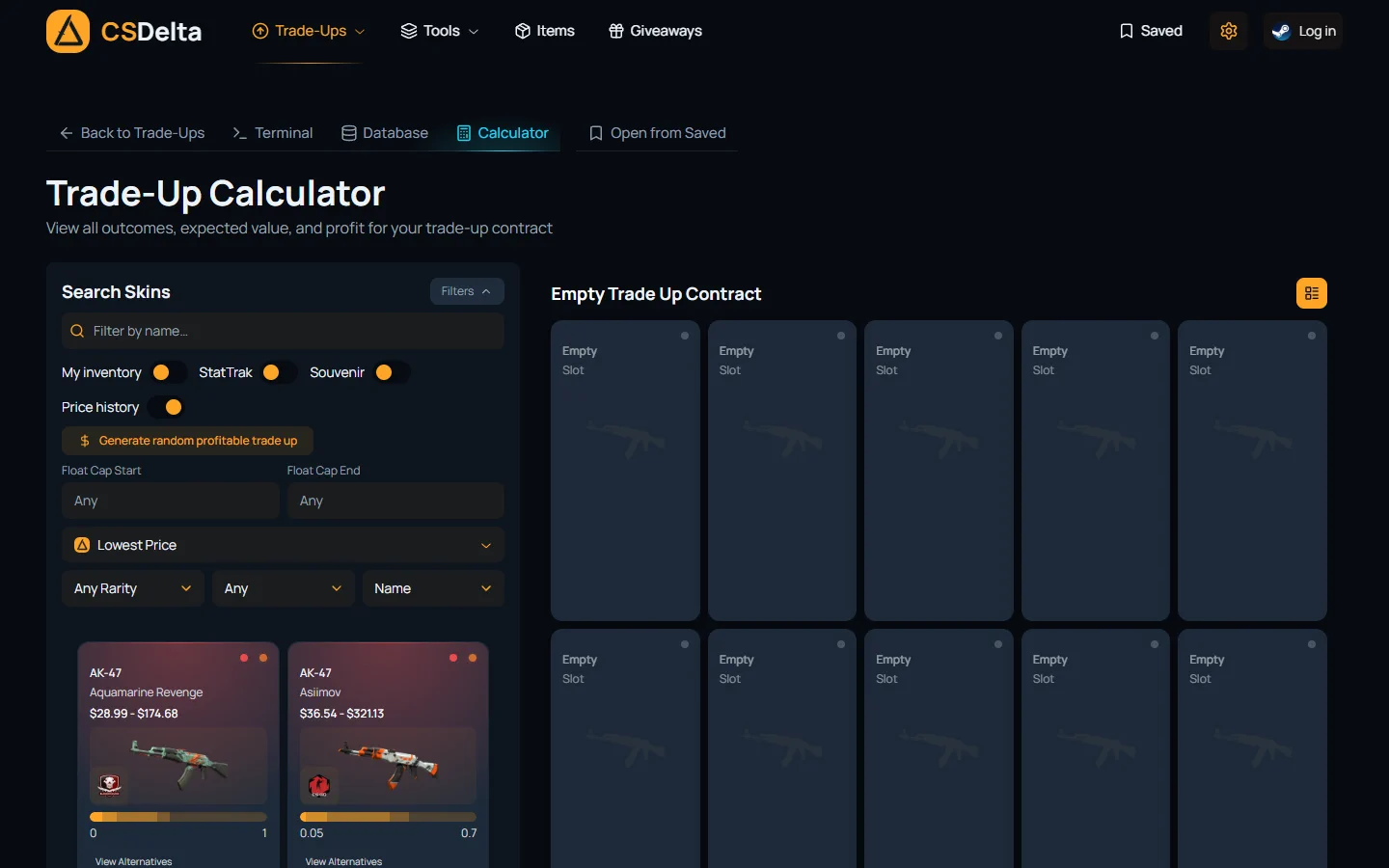Image resolution: width=1389 pixels, height=868 pixels.
Task: Click the top-left Empty Slot in the contract
Action: click(625, 471)
